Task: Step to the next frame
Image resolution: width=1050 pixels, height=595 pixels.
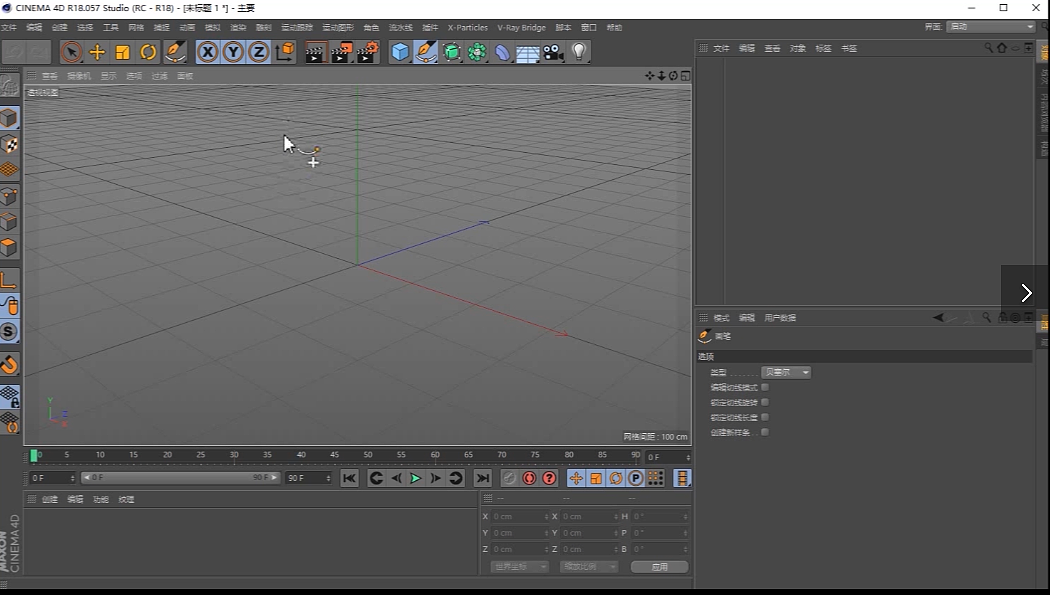Action: 435,478
